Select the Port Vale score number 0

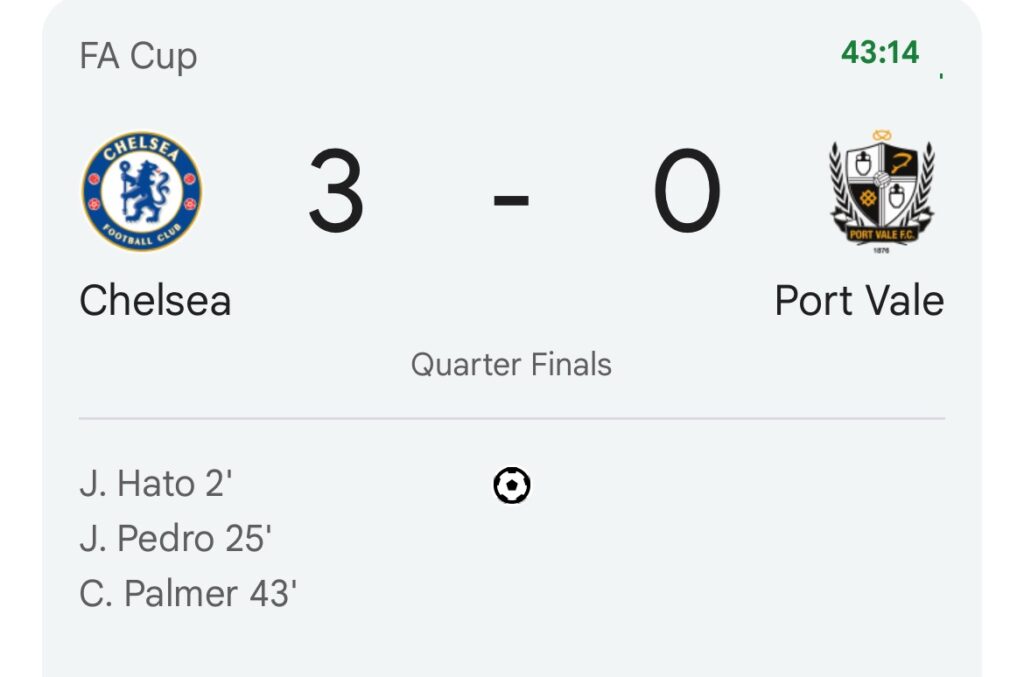(686, 191)
